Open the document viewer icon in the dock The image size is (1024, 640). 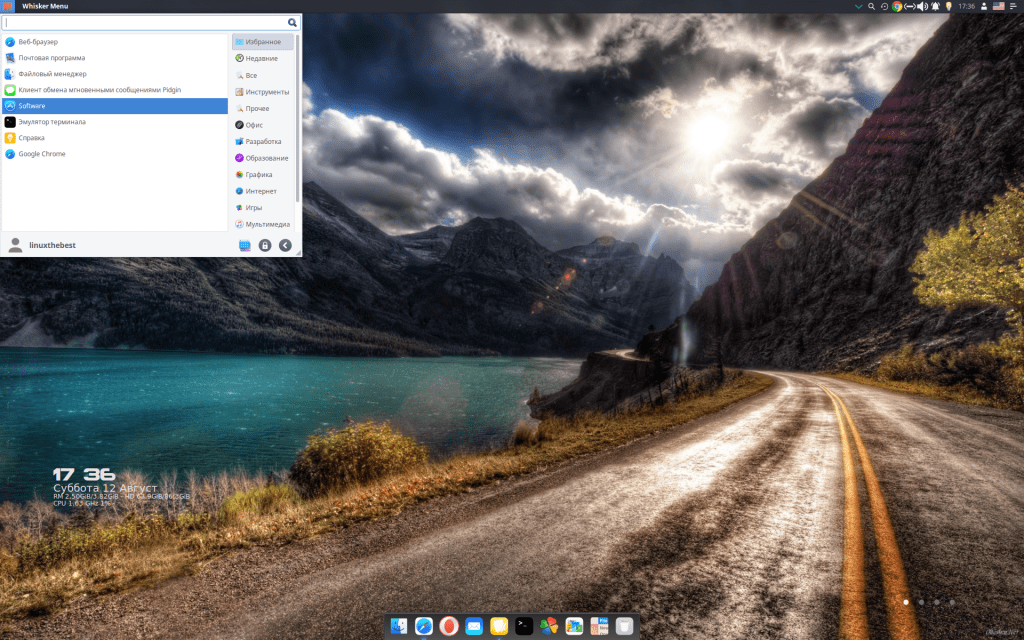[599, 626]
